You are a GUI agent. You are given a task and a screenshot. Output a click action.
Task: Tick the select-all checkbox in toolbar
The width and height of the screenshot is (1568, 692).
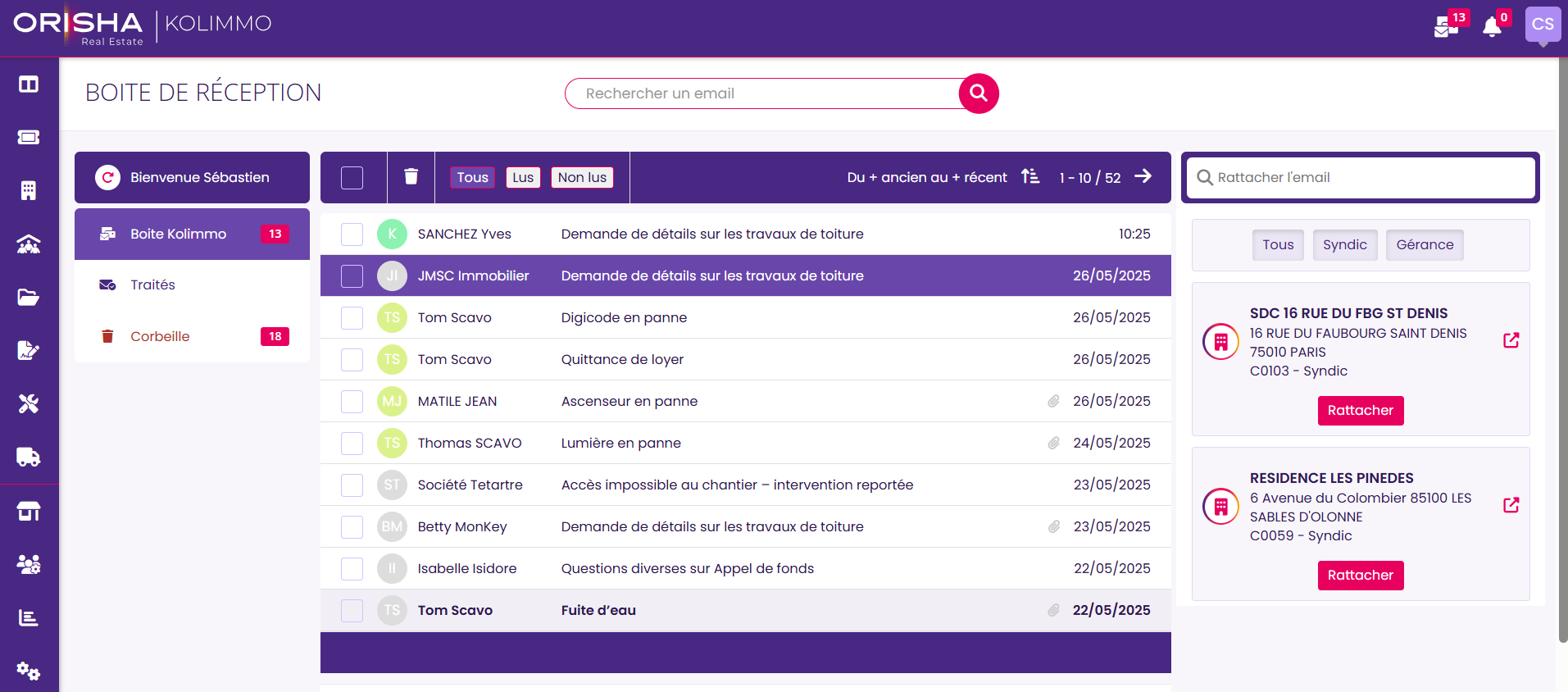pyautogui.click(x=352, y=177)
